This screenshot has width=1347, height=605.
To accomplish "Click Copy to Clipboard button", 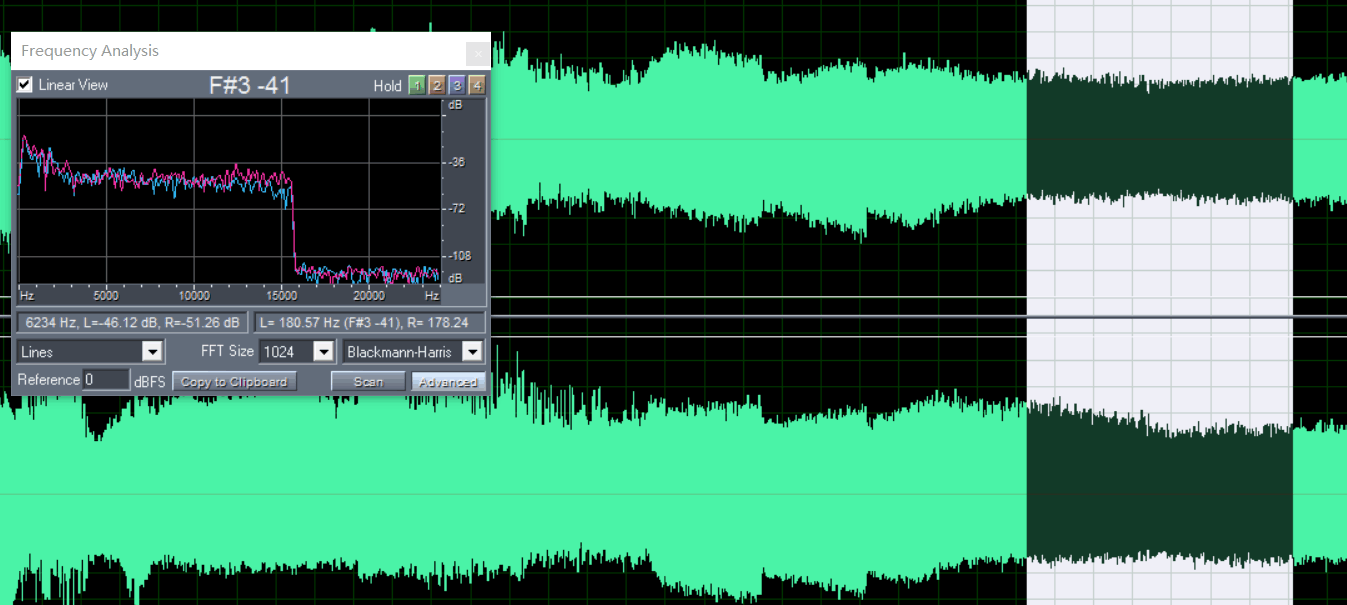I will [235, 382].
